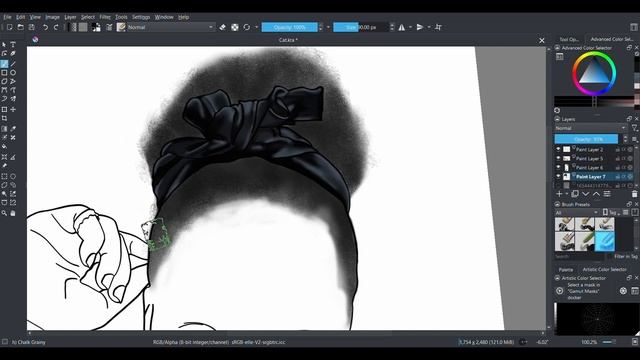
Task: Toggle vertical mirror tool
Action: coord(420,27)
